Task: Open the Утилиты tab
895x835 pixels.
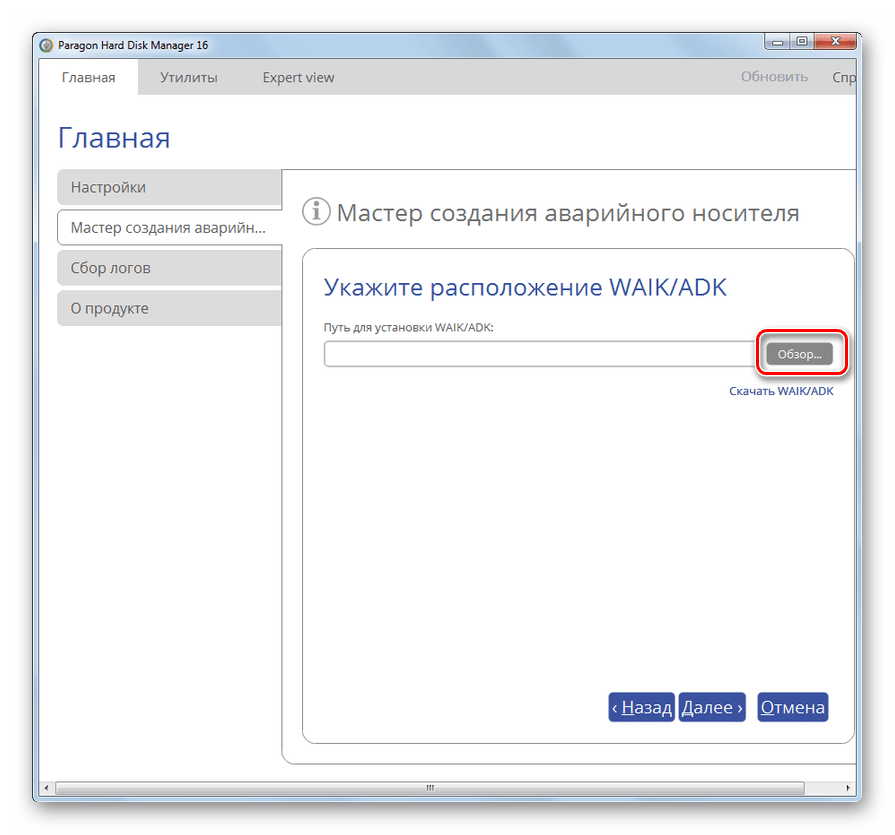Action: click(x=188, y=77)
